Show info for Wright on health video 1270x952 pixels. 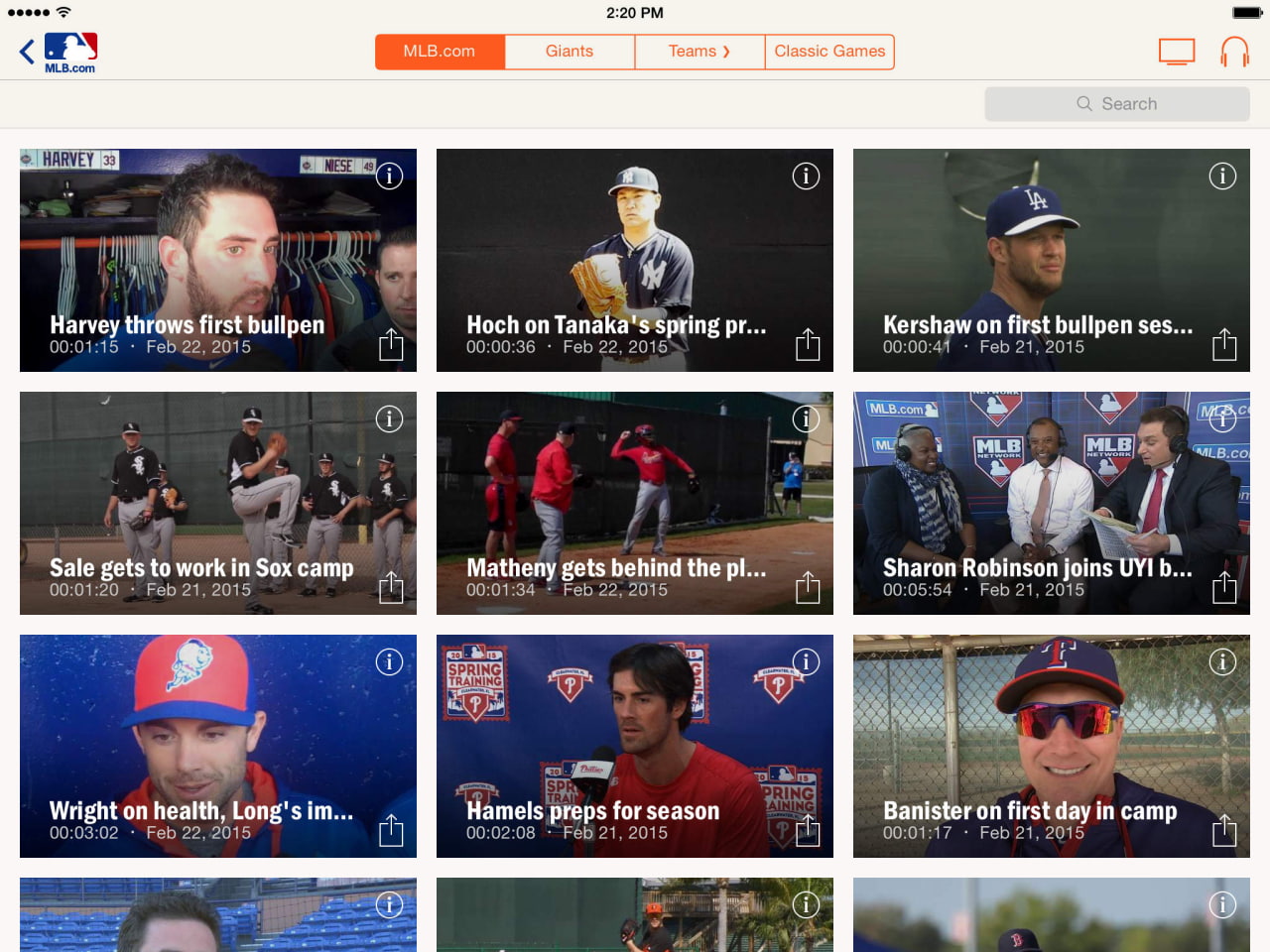[x=389, y=662]
